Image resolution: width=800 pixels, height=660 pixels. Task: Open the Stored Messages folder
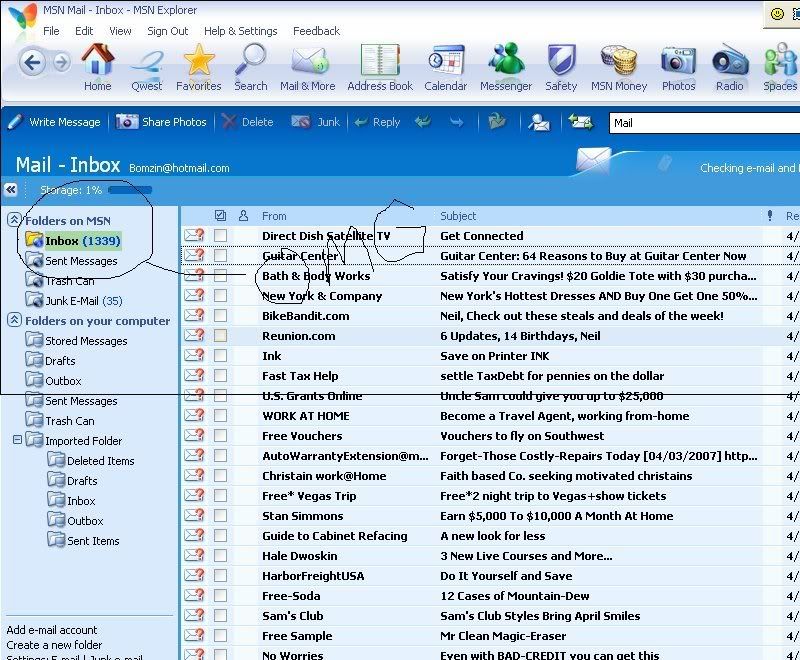pyautogui.click(x=77, y=340)
